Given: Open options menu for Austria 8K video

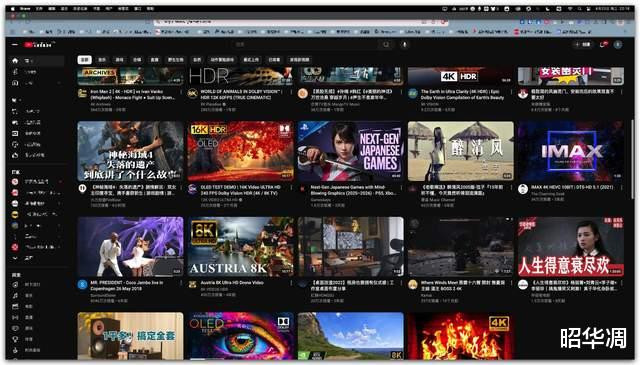Looking at the screenshot, I should point(291,283).
